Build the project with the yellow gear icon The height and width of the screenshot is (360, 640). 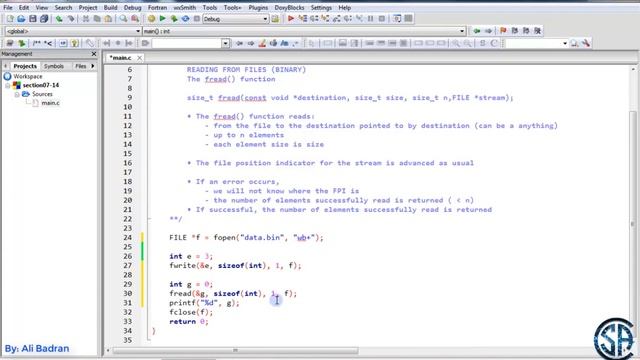(151, 19)
